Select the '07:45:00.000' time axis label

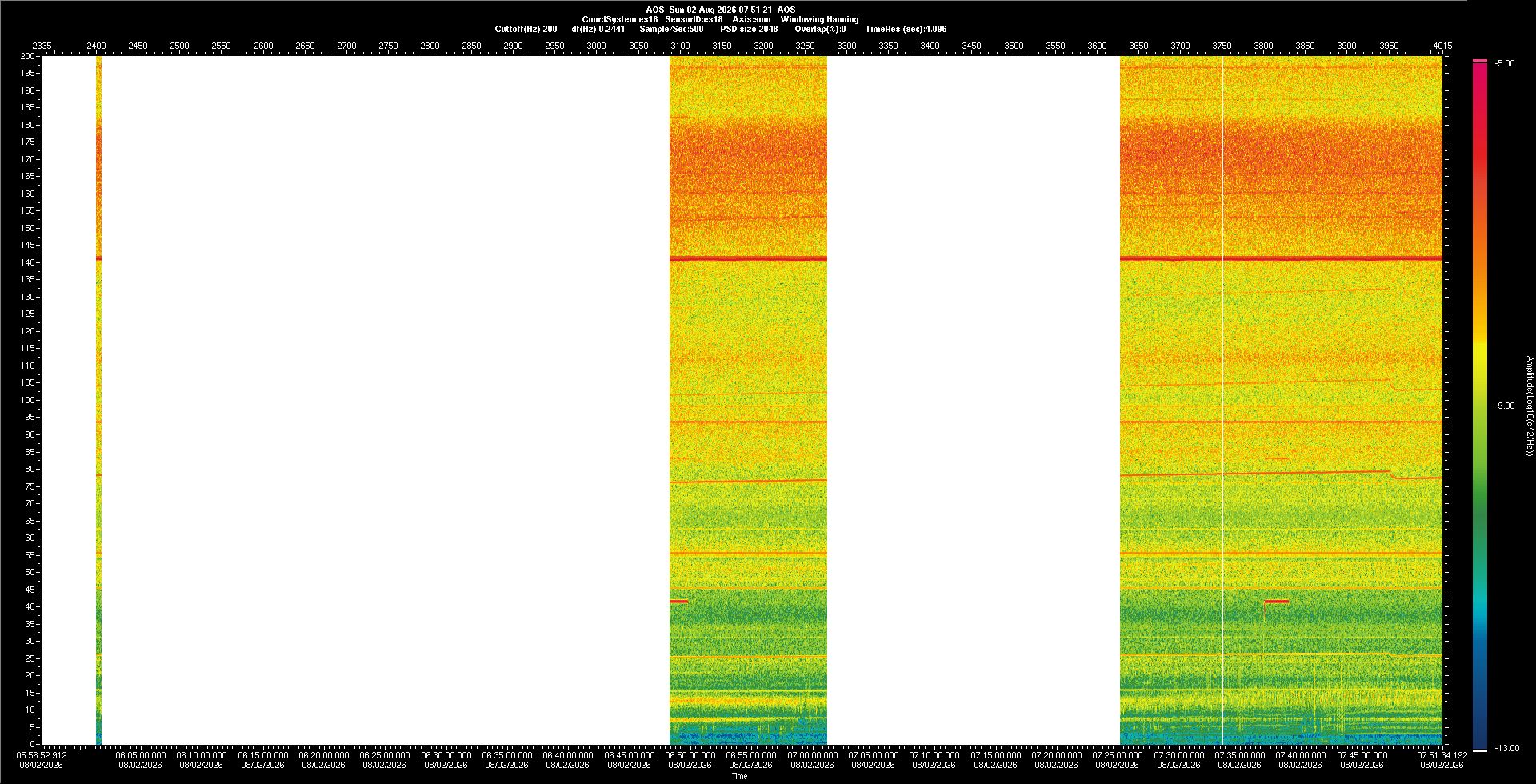tap(1362, 754)
